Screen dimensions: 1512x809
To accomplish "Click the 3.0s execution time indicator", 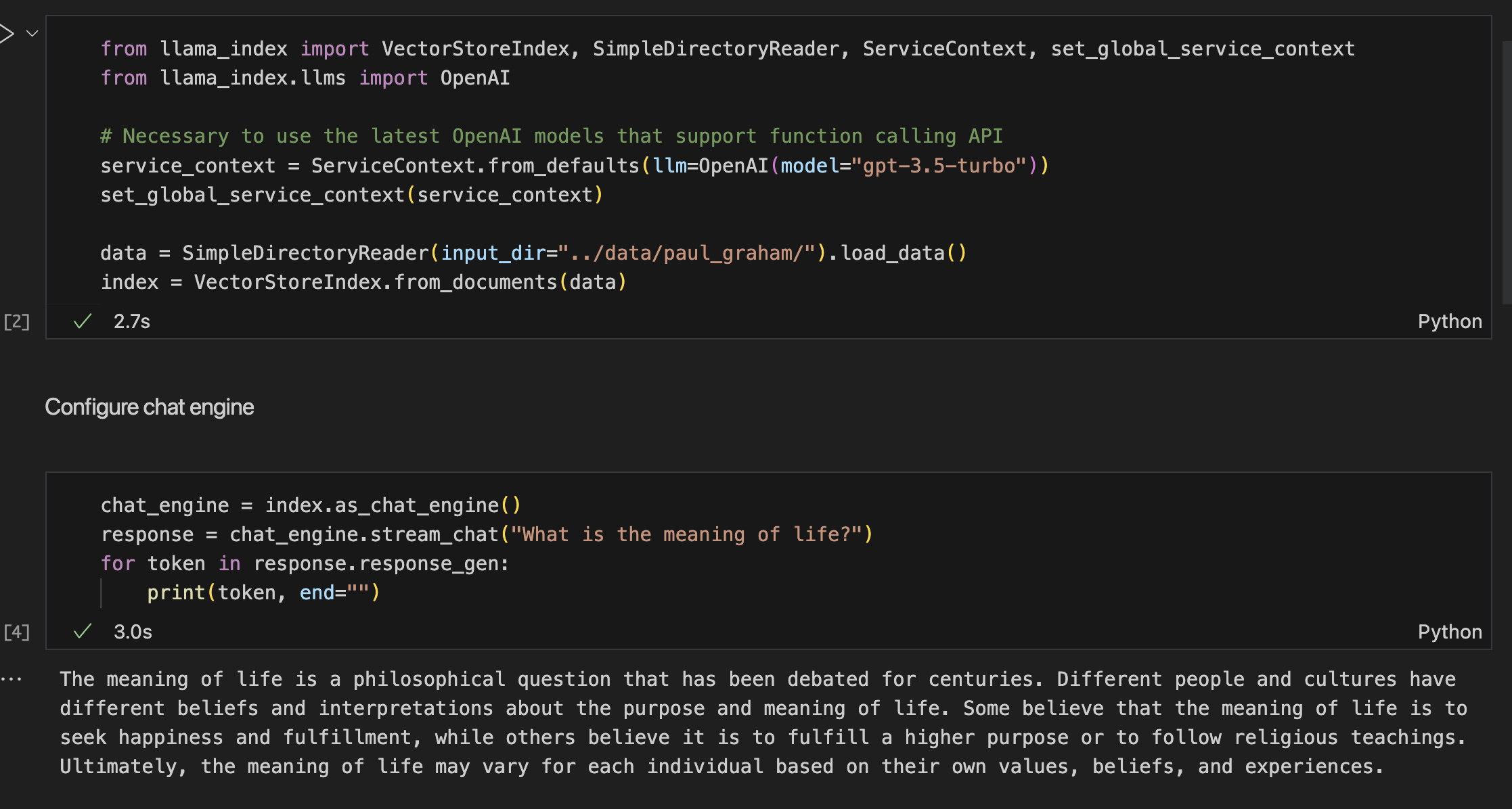I will (x=133, y=631).
